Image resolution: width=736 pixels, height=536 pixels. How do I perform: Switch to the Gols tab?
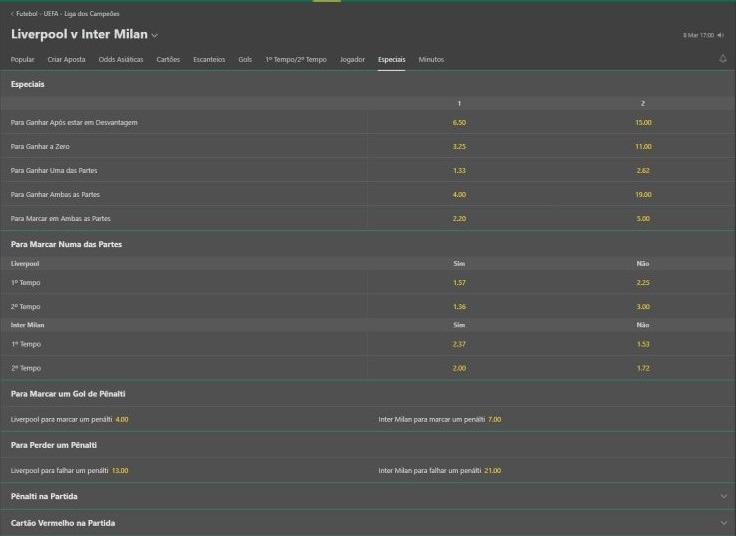(245, 60)
